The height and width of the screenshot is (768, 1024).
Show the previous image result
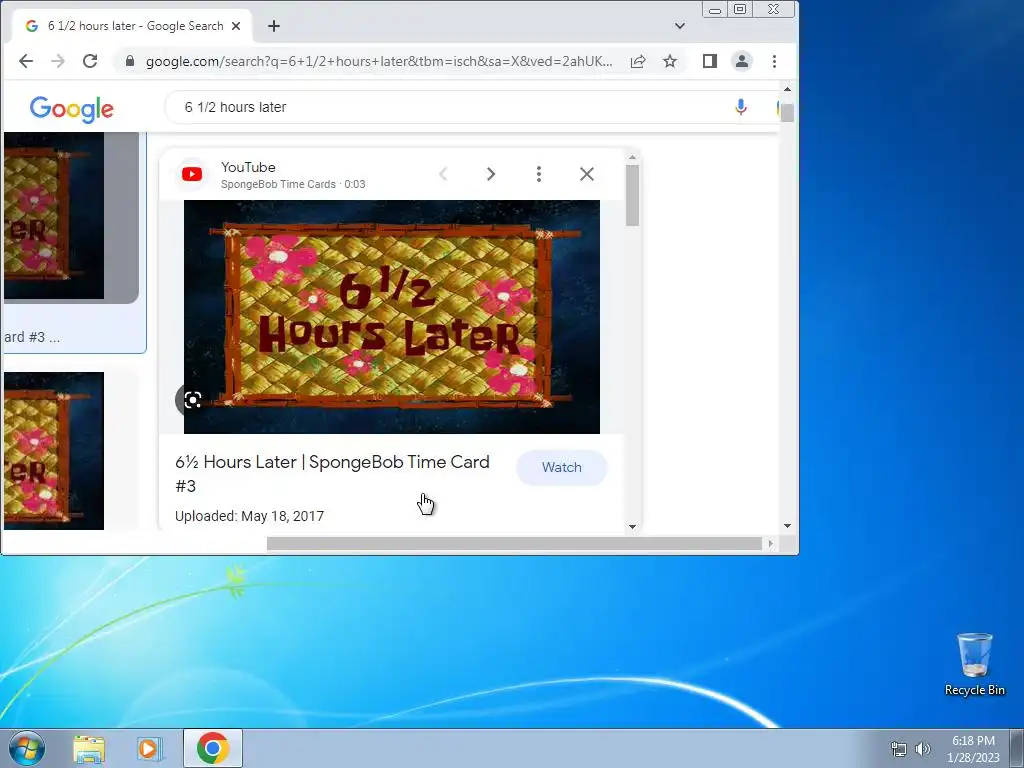point(443,174)
